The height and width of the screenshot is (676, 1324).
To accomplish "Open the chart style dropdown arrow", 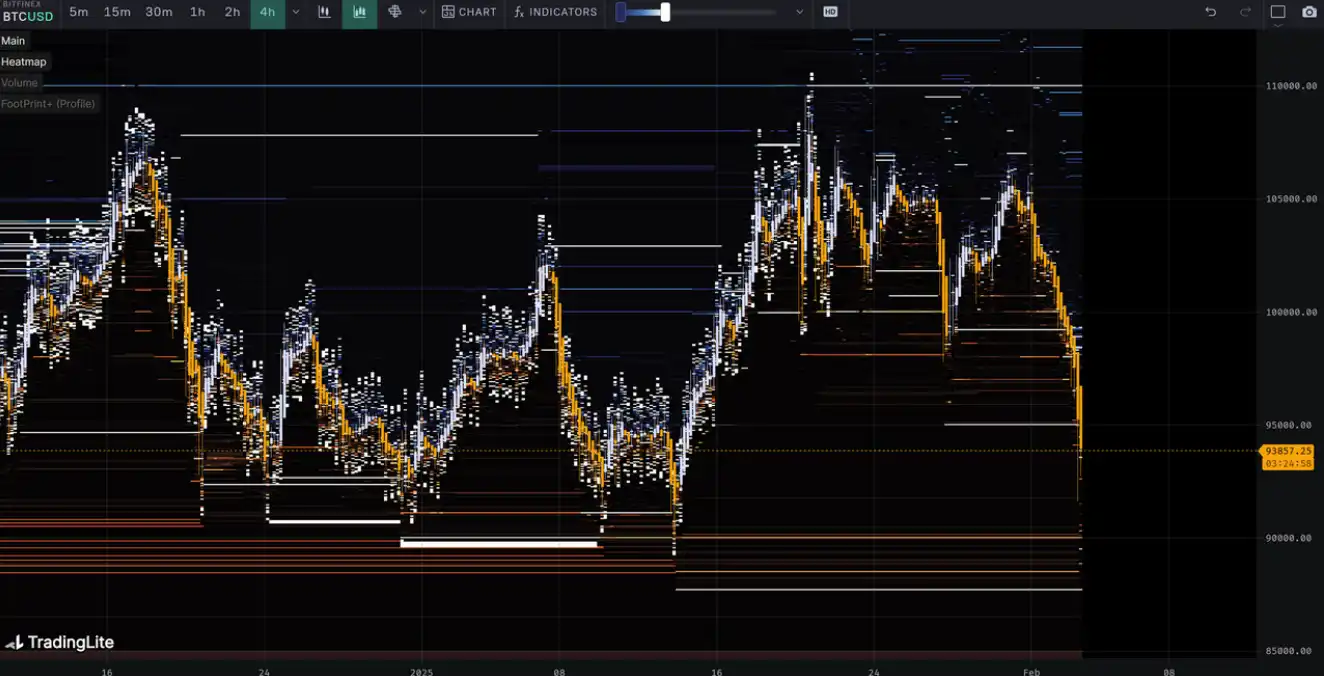I will point(422,12).
